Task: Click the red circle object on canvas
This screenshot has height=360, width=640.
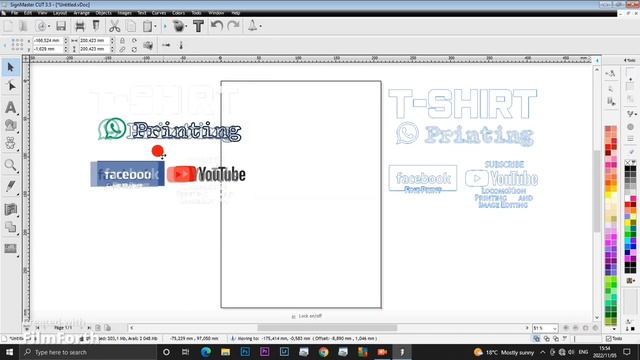Action: pos(158,151)
